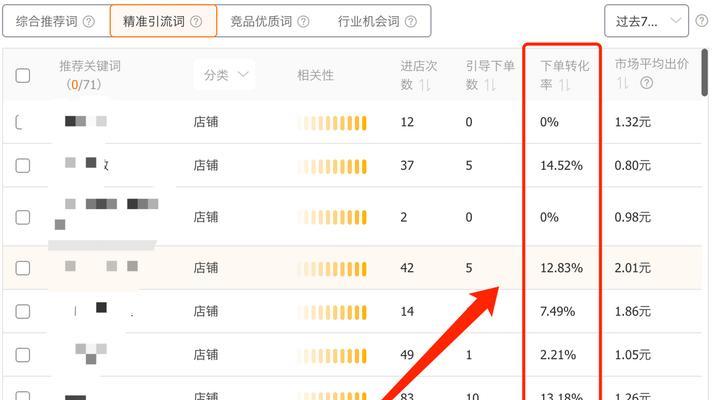Click 1.05元 average bid cell
Viewport: 715px width, 400px height.
[632, 355]
